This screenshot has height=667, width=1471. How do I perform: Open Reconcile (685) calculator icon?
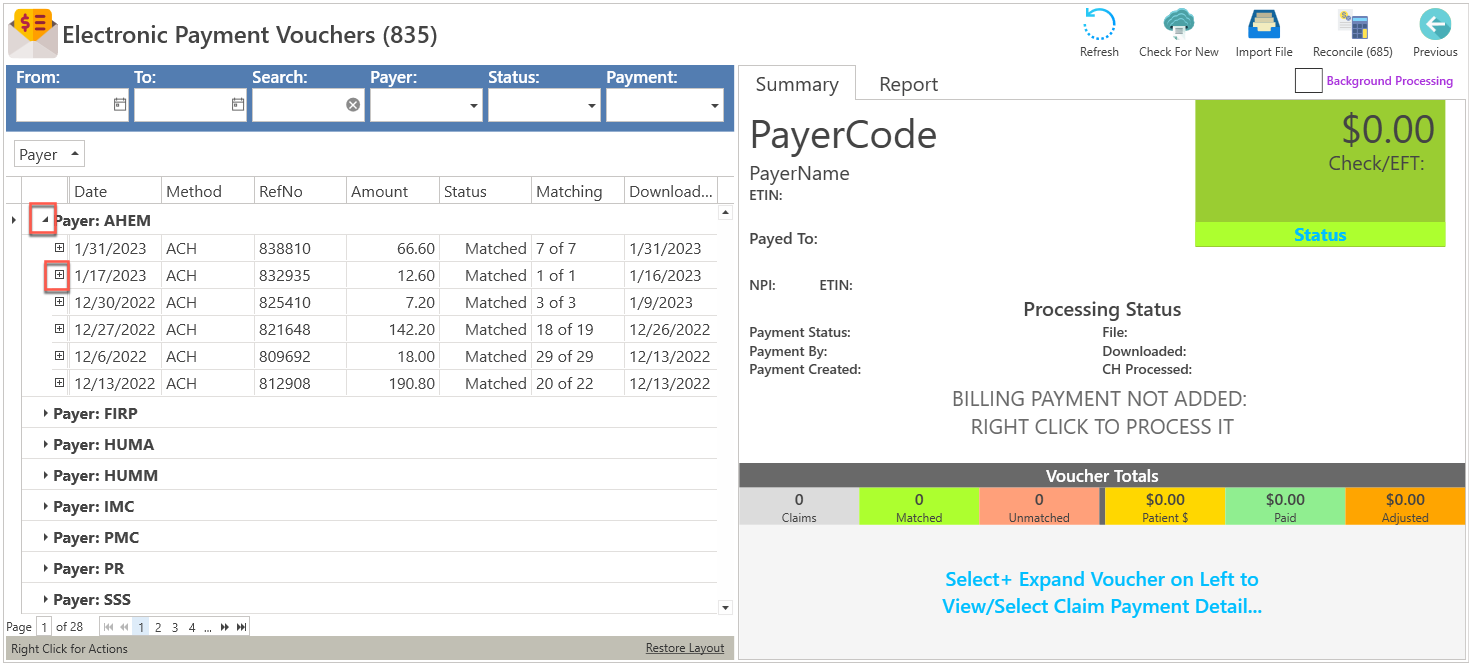pos(1353,24)
